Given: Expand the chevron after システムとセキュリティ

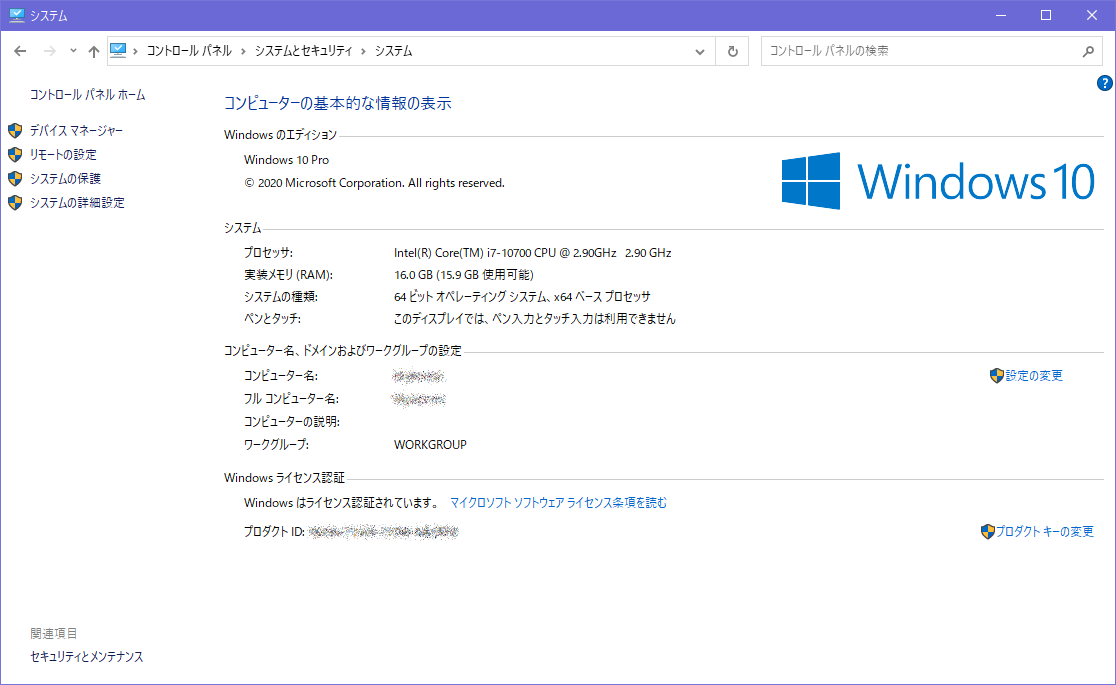Looking at the screenshot, I should [364, 51].
